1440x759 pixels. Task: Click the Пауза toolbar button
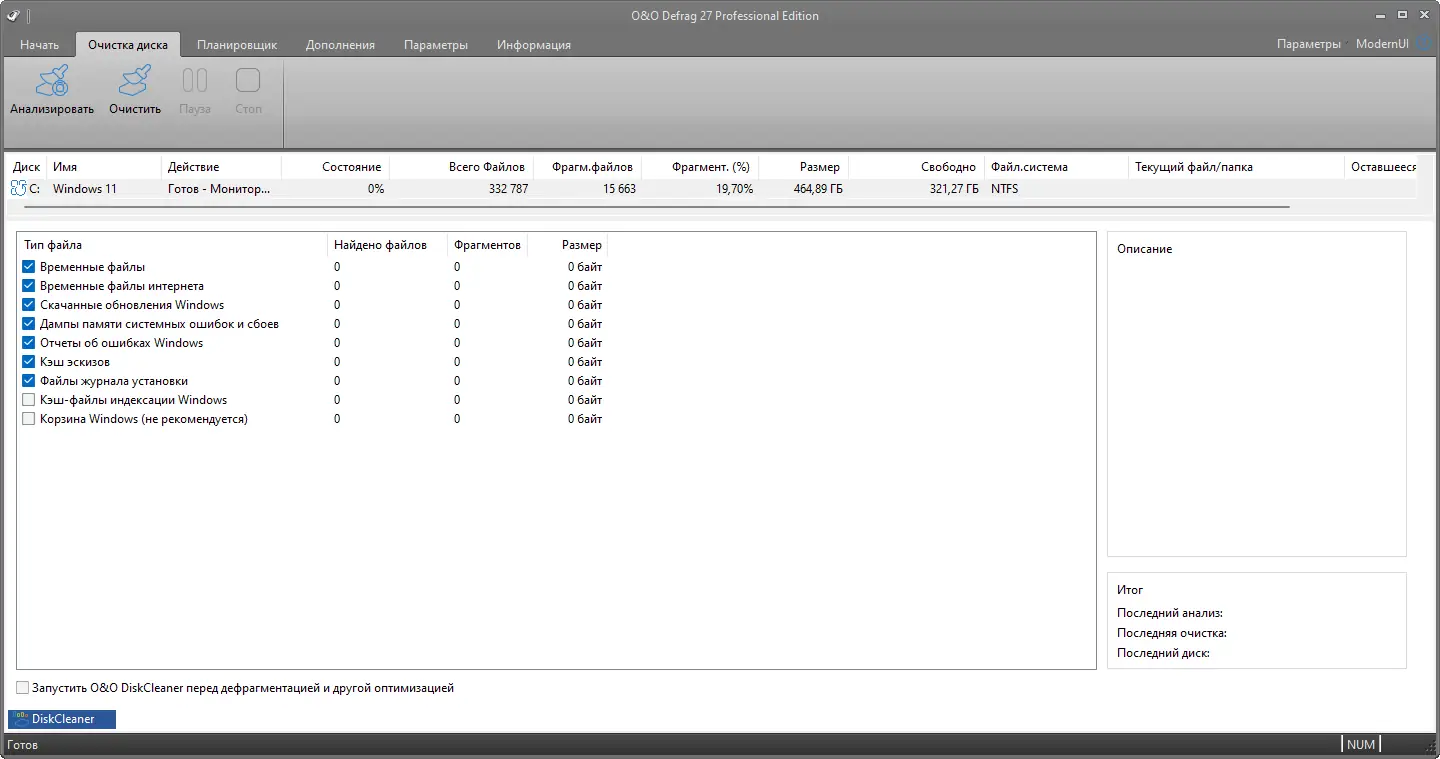tap(195, 91)
